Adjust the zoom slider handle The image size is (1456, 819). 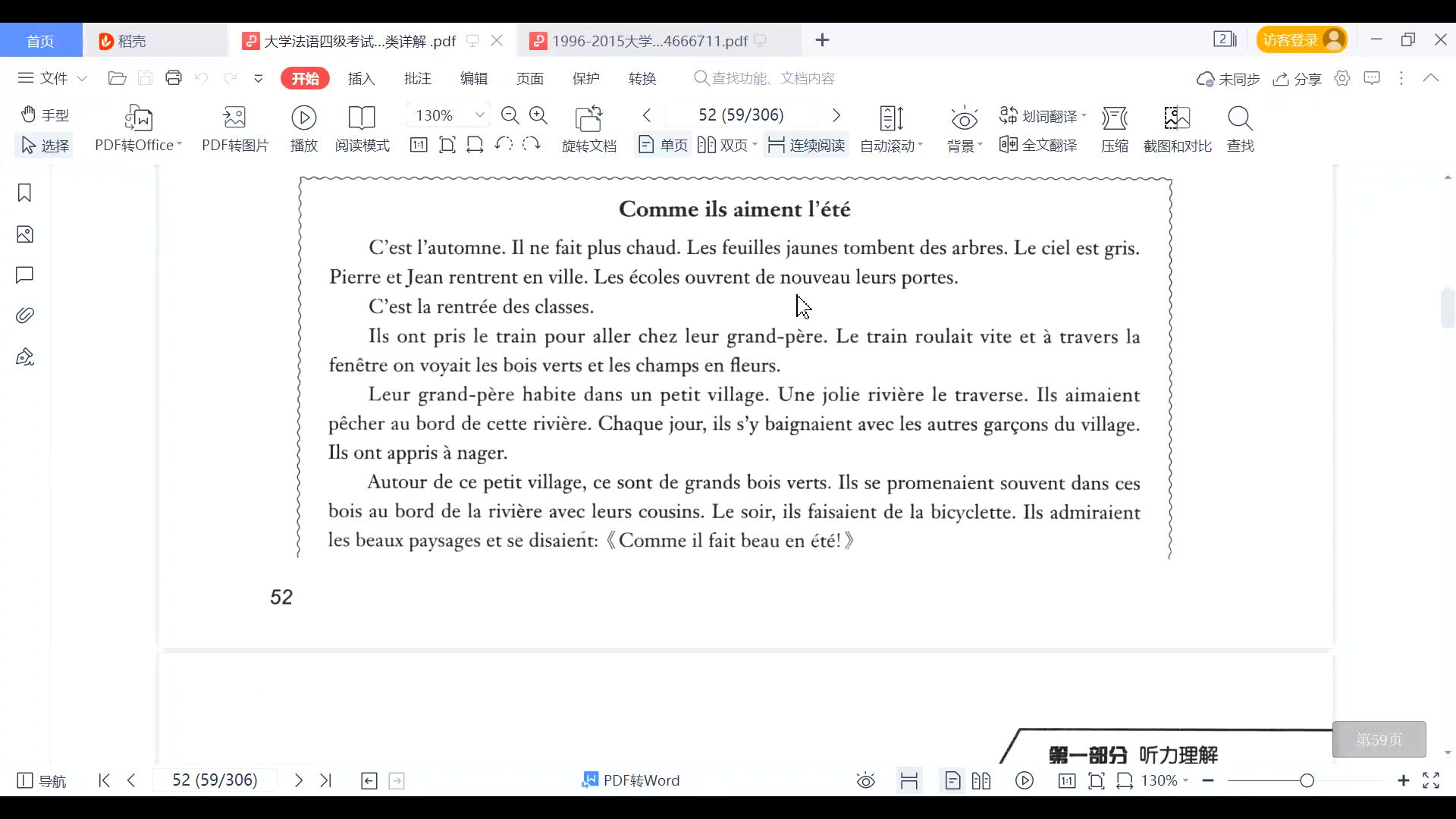1307,780
